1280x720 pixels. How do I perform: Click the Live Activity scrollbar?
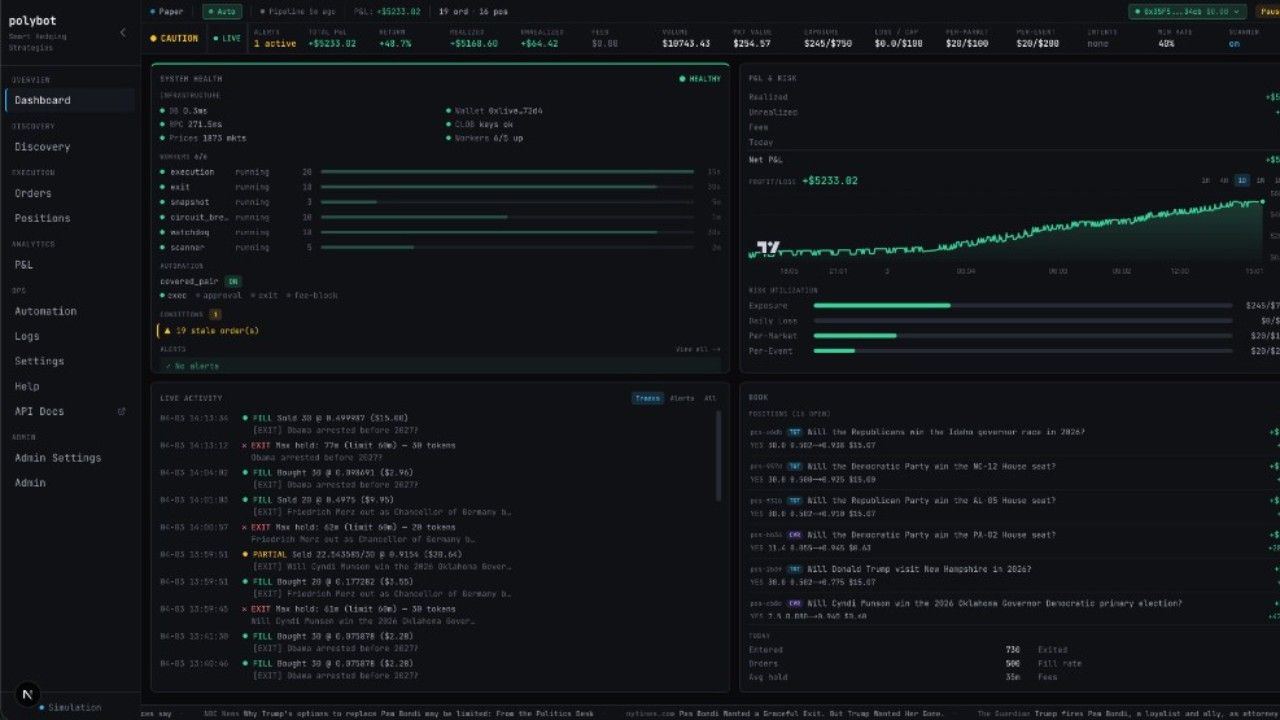coord(718,456)
